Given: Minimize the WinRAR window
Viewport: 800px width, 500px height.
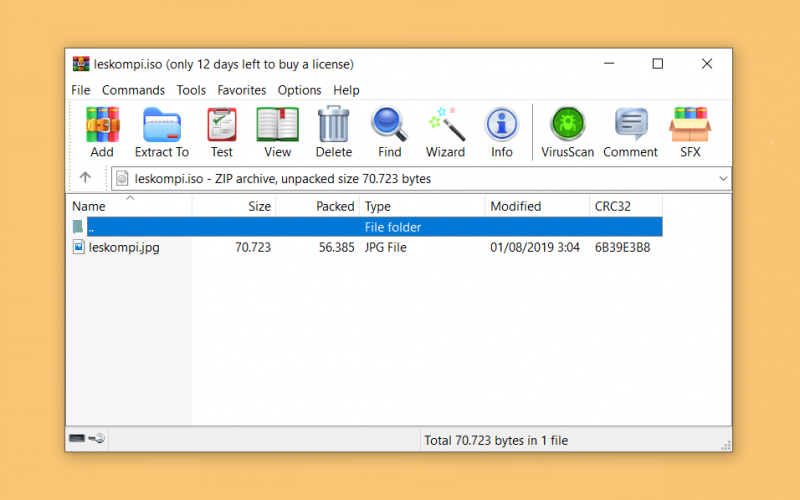Looking at the screenshot, I should 609,64.
